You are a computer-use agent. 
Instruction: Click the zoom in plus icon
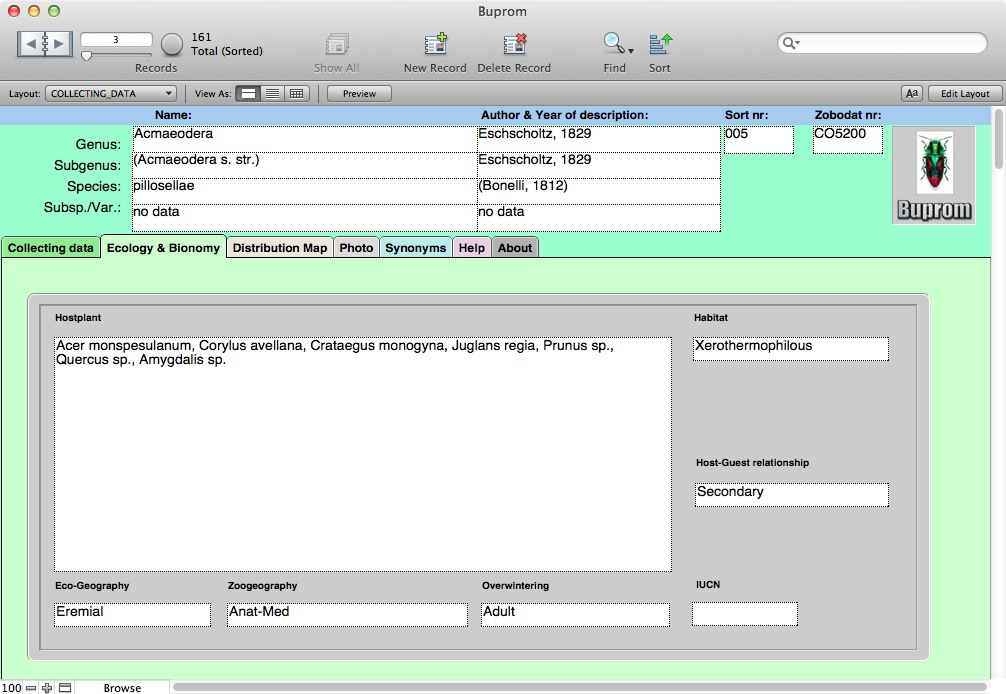point(47,688)
